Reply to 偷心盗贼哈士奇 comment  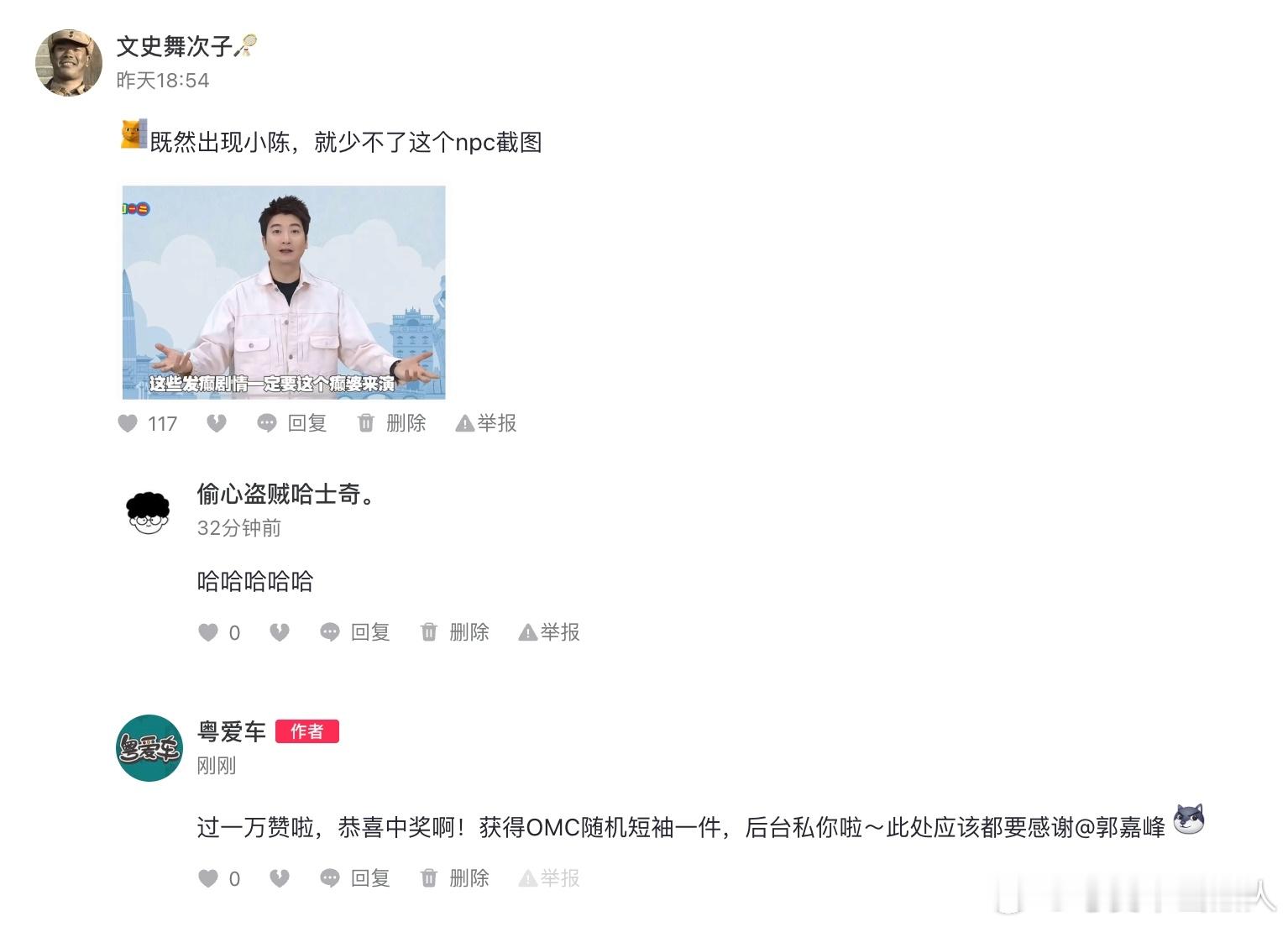[x=355, y=632]
